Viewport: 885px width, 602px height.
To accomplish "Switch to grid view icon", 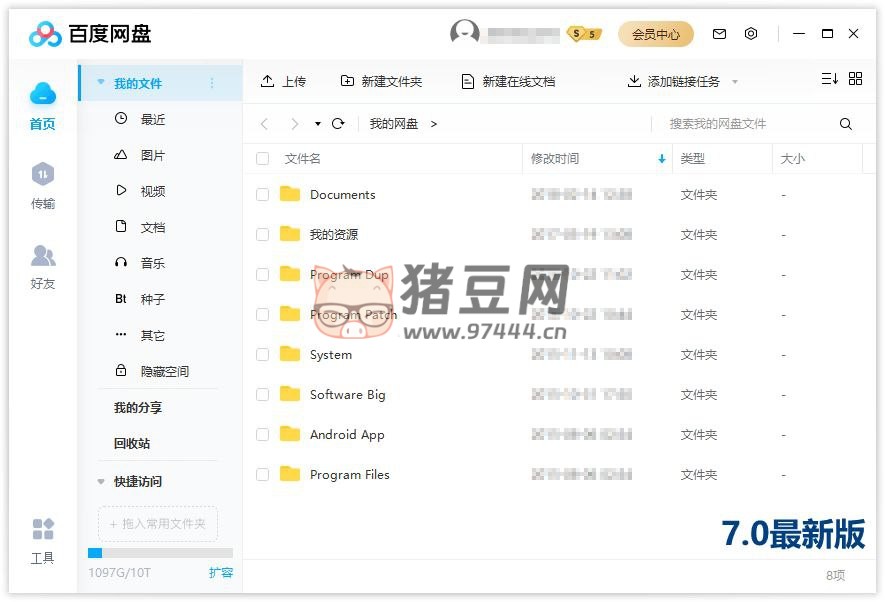I will point(855,79).
